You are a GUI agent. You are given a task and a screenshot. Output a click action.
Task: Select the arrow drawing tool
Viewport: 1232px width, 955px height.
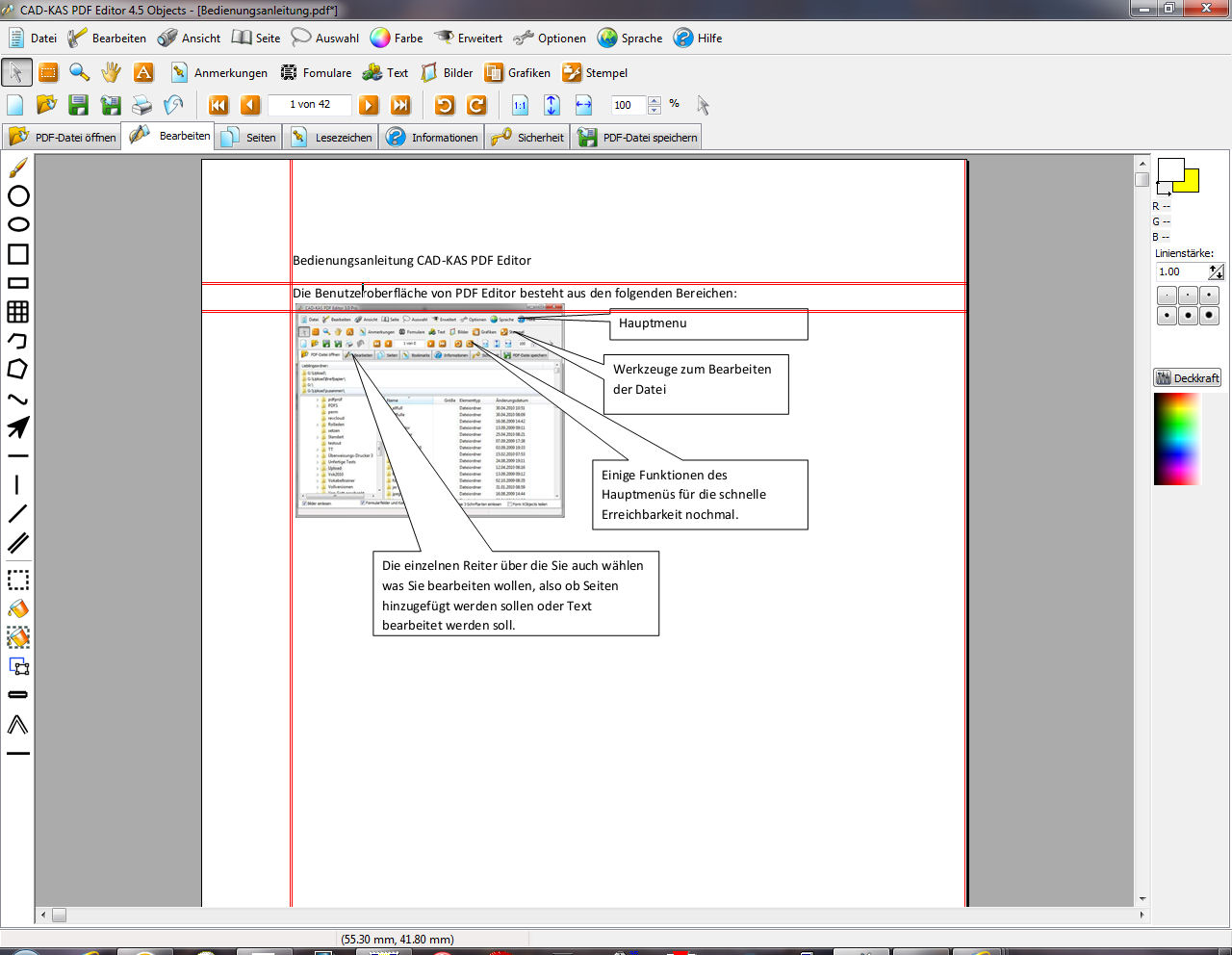point(18,427)
